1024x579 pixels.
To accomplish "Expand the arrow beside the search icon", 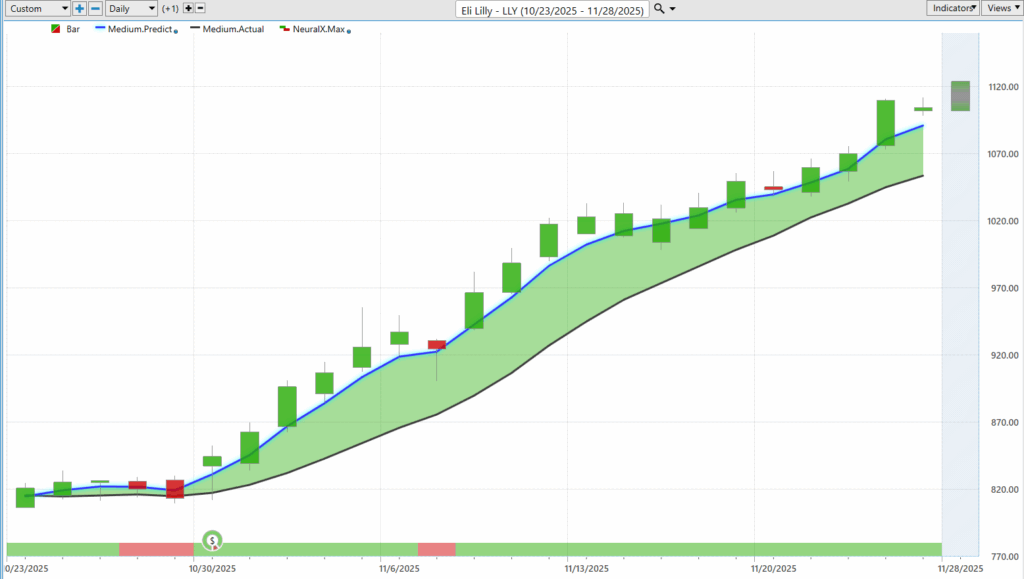I will coord(672,9).
